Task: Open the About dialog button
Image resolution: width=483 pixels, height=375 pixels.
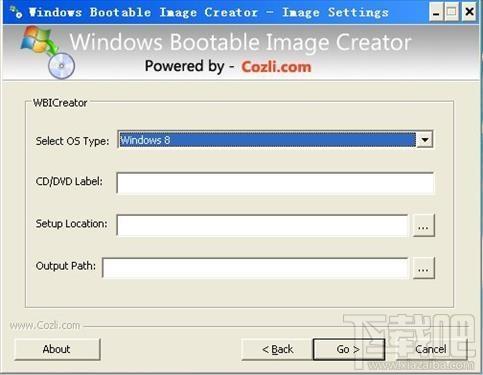Action: point(57,349)
